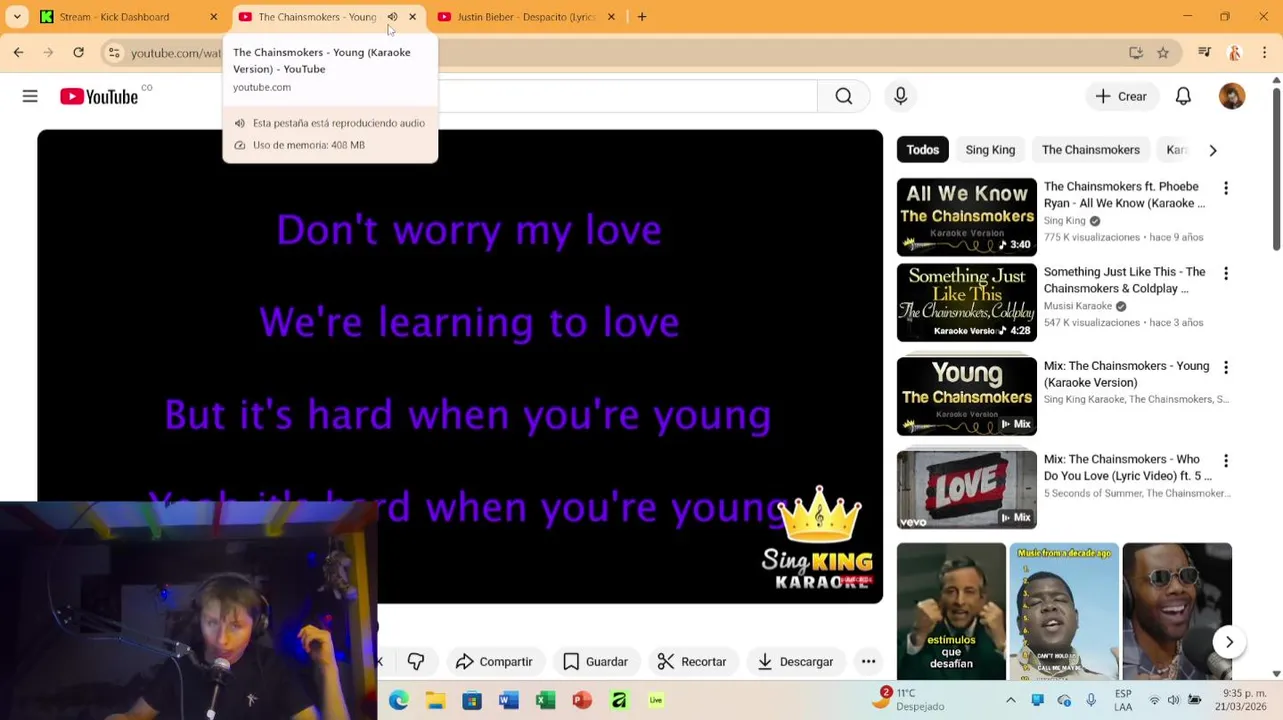Viewport: 1283px width, 720px height.
Task: Open Excel from taskbar
Action: click(x=545, y=700)
